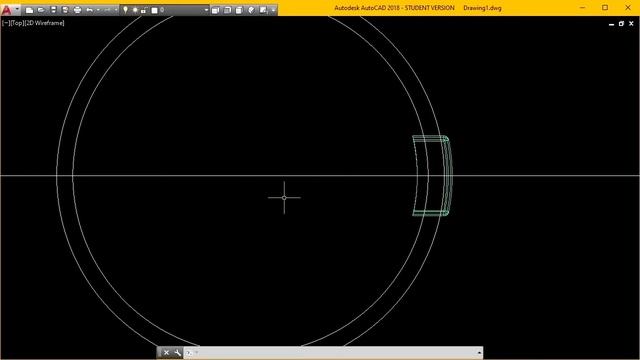Viewport: 640px width, 360px height.
Task: Open the AutoCAD application menu logo
Action: click(x=7, y=10)
